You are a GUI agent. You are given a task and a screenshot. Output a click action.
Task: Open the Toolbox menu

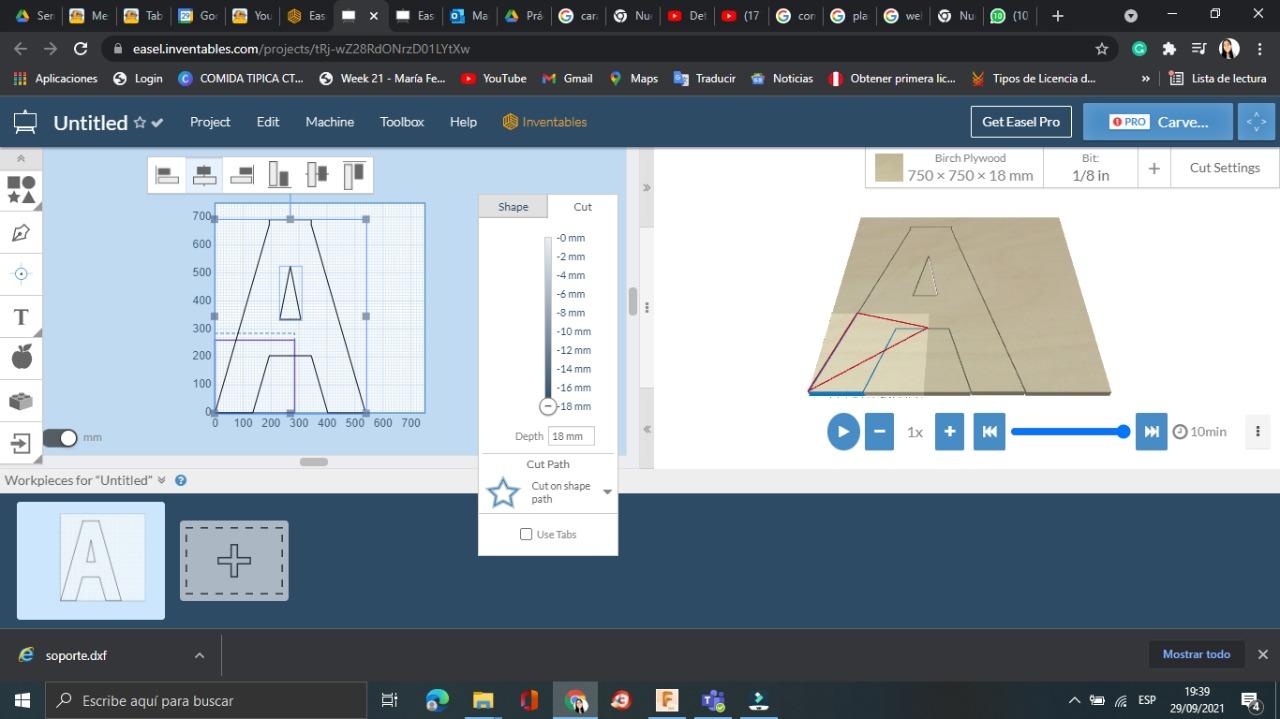402,122
